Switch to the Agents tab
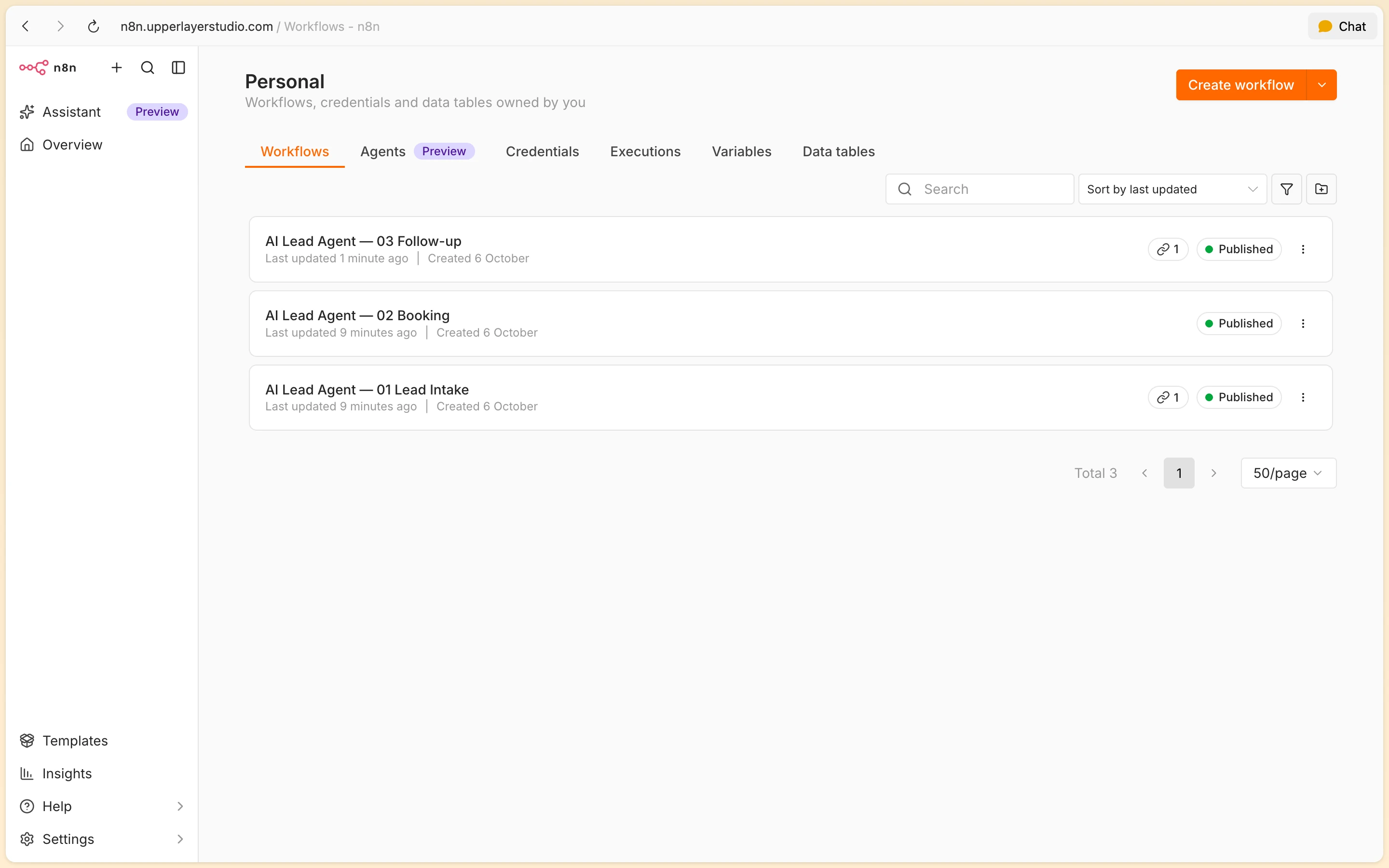Screen dimensions: 1389x868 [417, 151]
